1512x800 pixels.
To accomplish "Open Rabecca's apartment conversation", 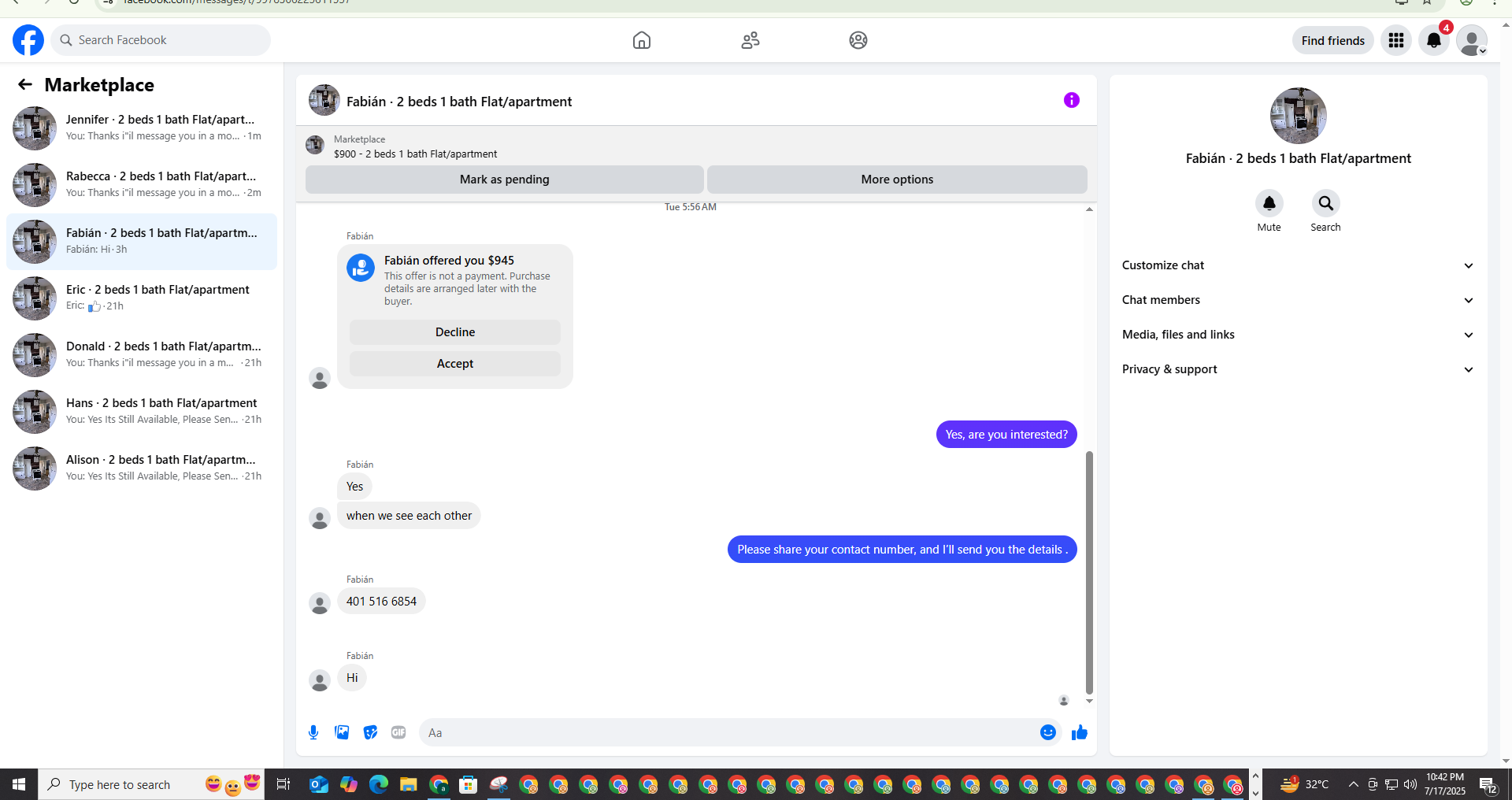I will 142,185.
